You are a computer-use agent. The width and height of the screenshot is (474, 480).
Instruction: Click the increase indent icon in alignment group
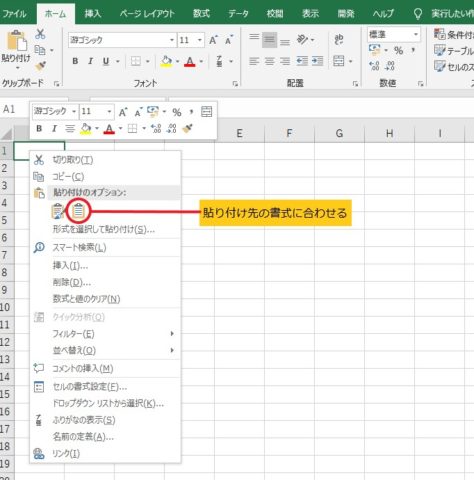317,61
